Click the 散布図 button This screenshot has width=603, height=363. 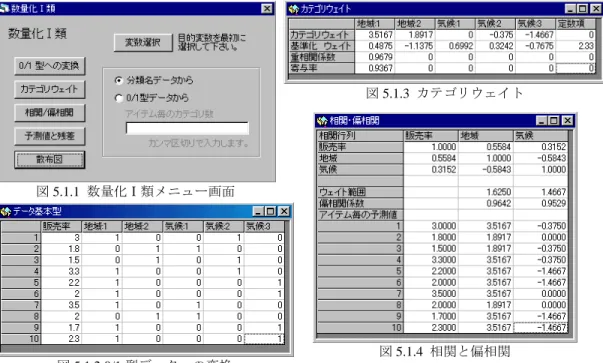[x=49, y=160]
